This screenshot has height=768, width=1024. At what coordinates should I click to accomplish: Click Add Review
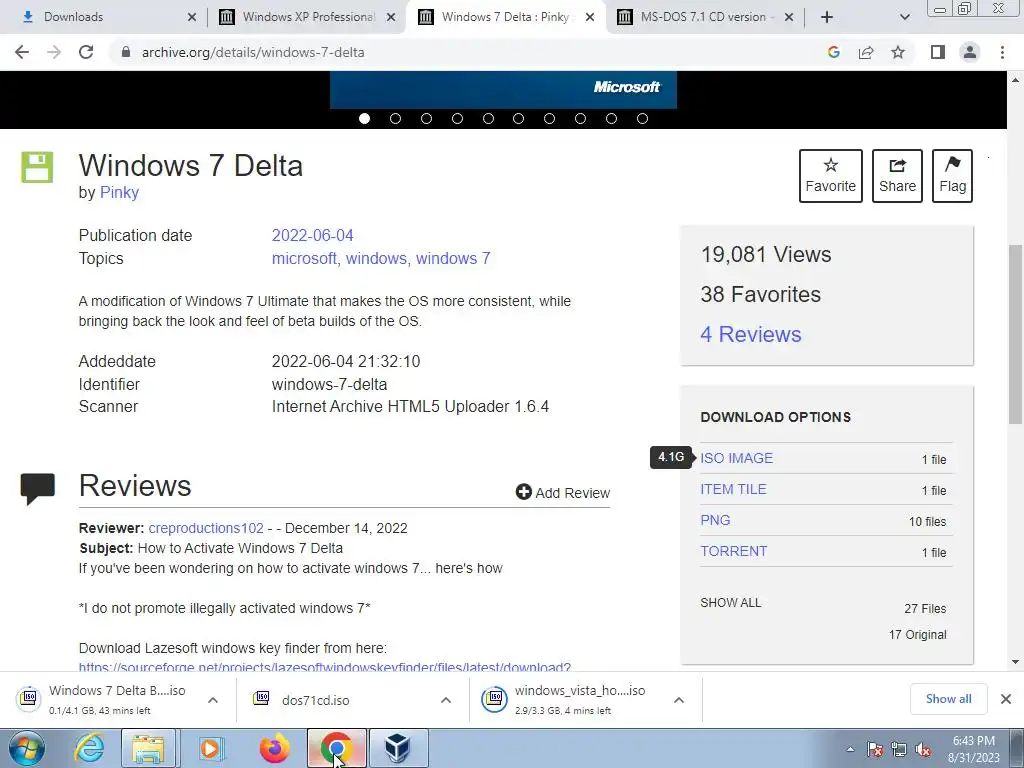point(563,492)
